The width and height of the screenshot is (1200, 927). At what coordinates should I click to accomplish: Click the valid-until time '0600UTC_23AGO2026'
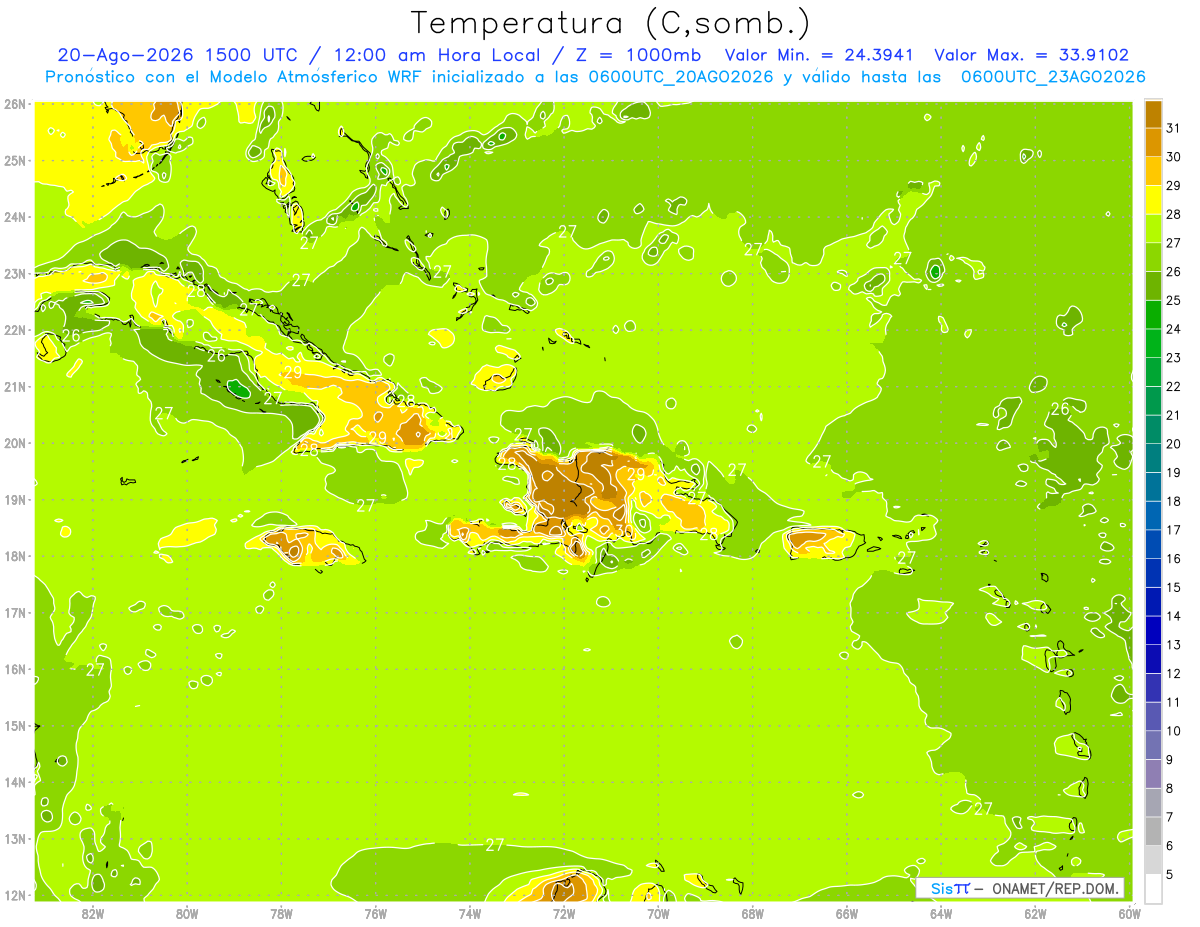coord(1053,77)
